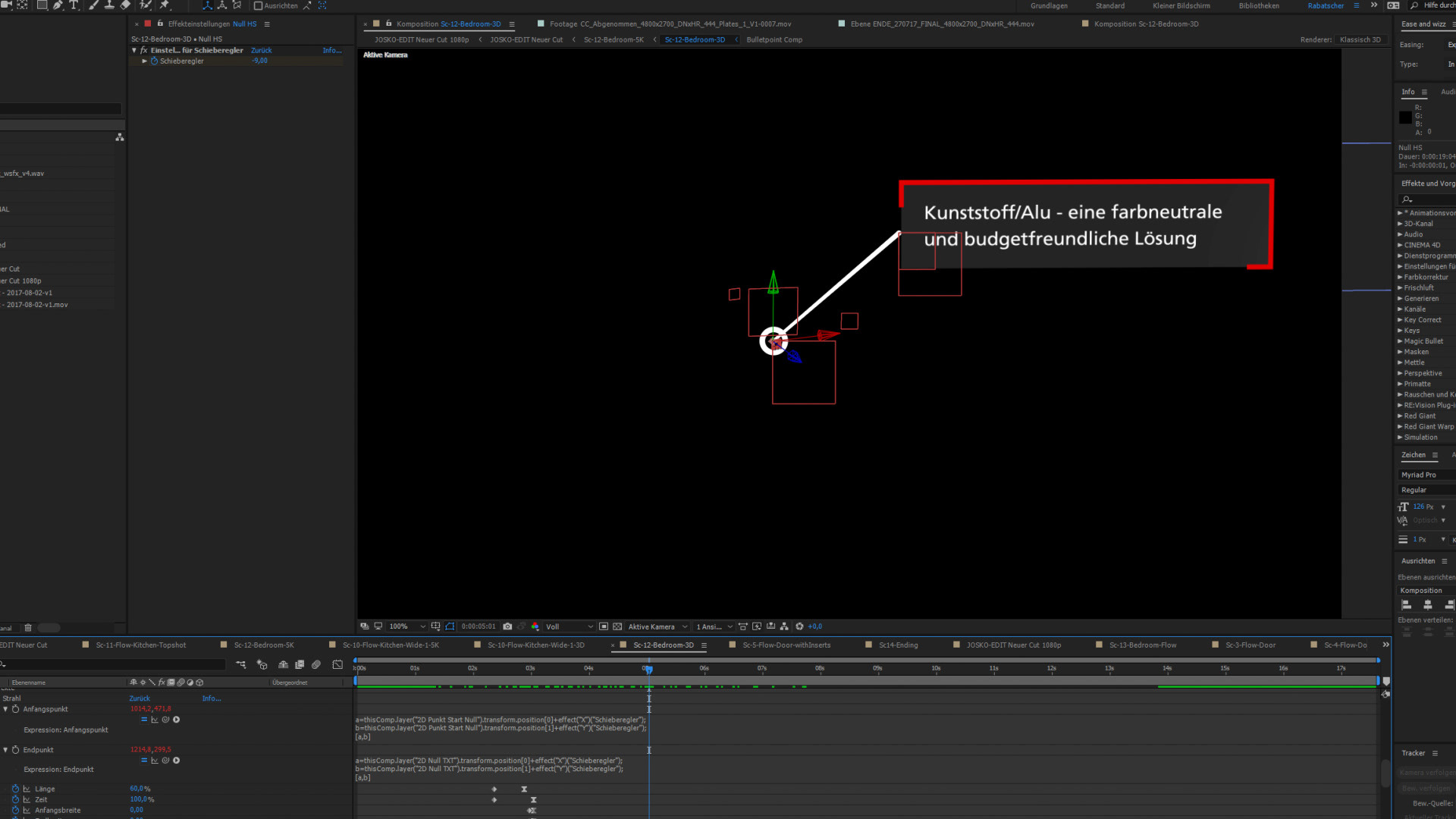Viewport: 1456px width, 819px height.
Task: Toggle the Ausrichten snapping checkbox
Action: 258,5
